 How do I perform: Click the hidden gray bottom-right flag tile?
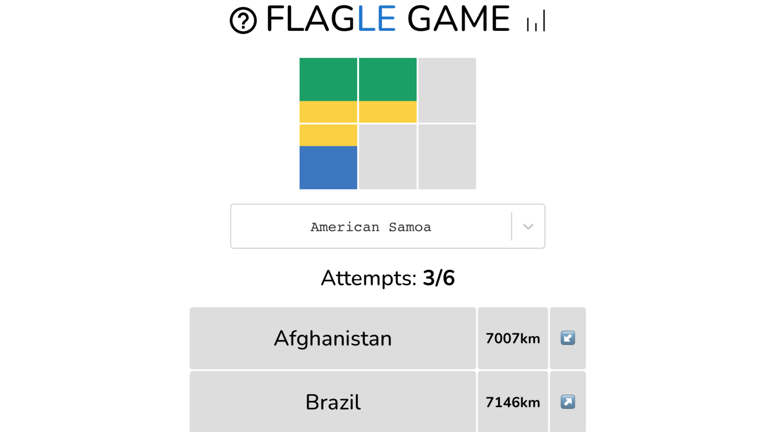[x=447, y=157]
